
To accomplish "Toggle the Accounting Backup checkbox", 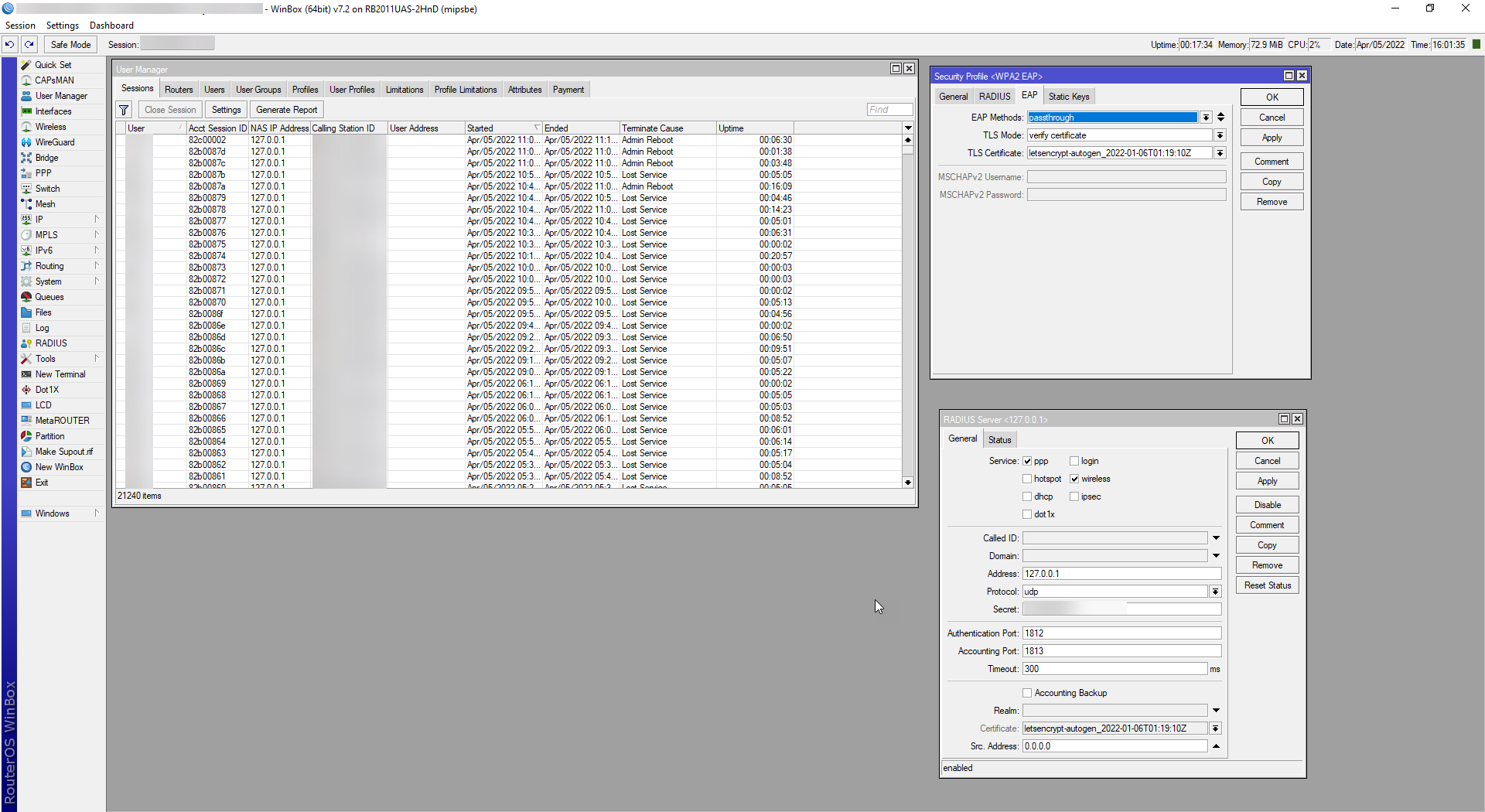I will 1027,693.
